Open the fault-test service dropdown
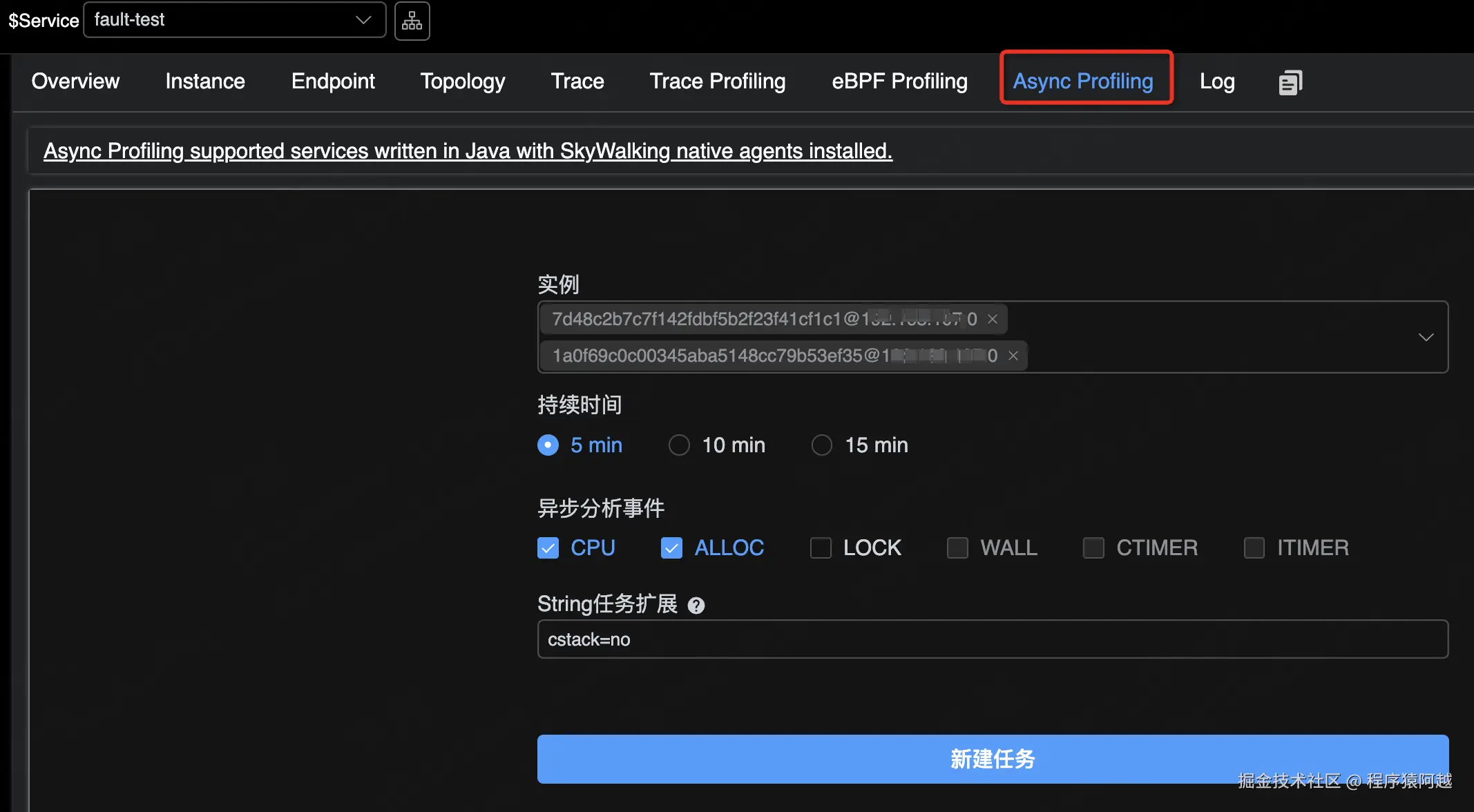Image resolution: width=1474 pixels, height=812 pixels. coord(234,20)
